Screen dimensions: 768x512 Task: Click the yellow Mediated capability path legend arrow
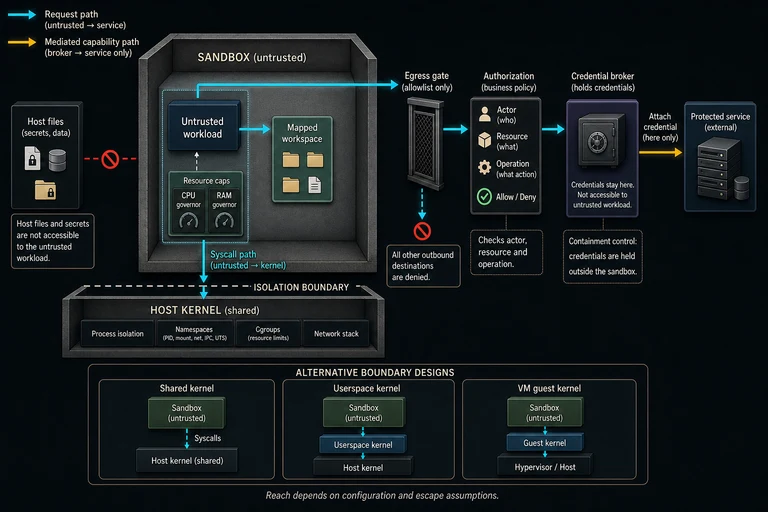click(22, 42)
